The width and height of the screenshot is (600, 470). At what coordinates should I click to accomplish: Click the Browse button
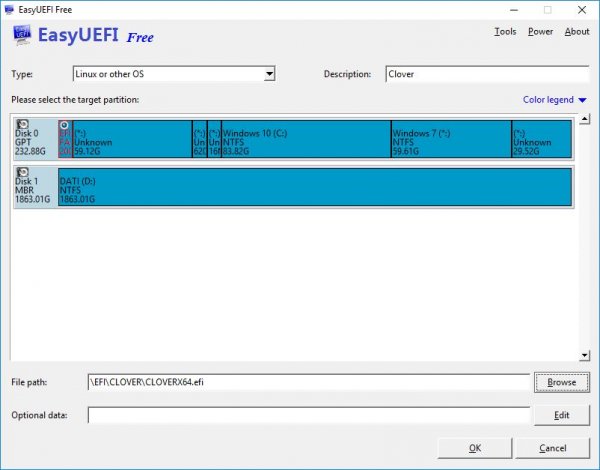pyautogui.click(x=562, y=382)
